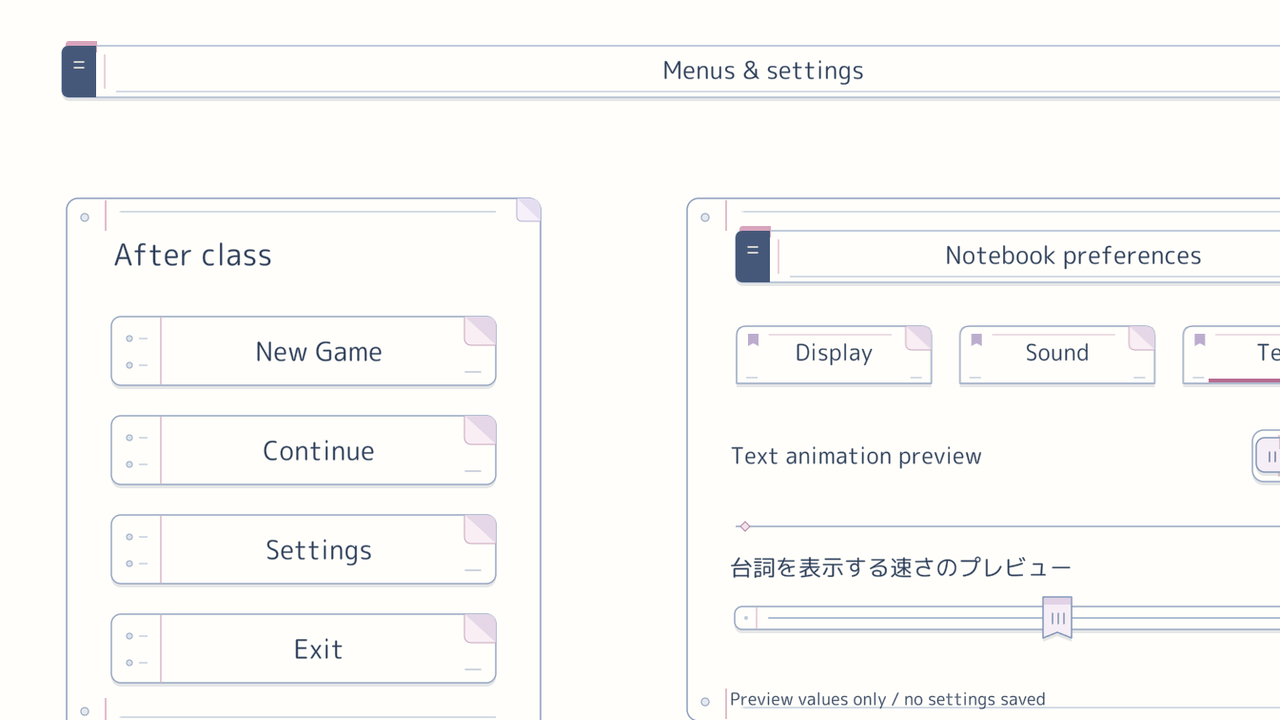Switch to the Sound tab
Image resolution: width=1280 pixels, height=720 pixels.
[1057, 354]
